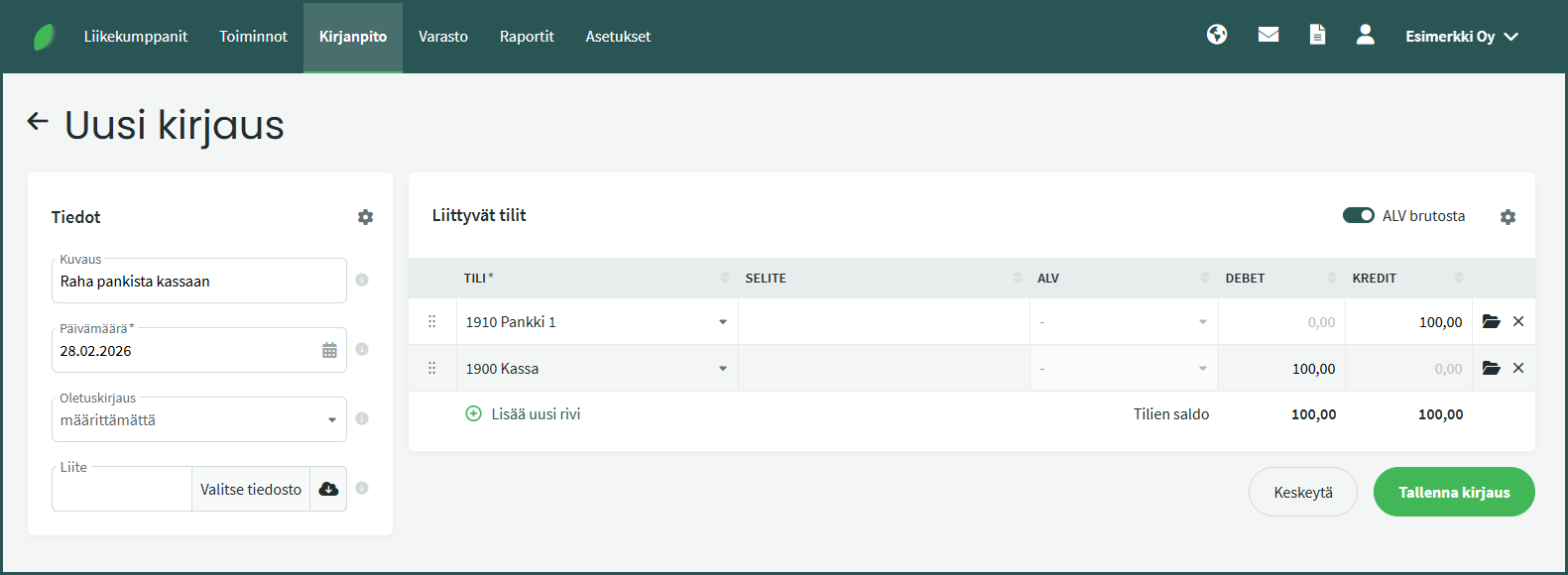Click the document icon in header

(x=1317, y=35)
